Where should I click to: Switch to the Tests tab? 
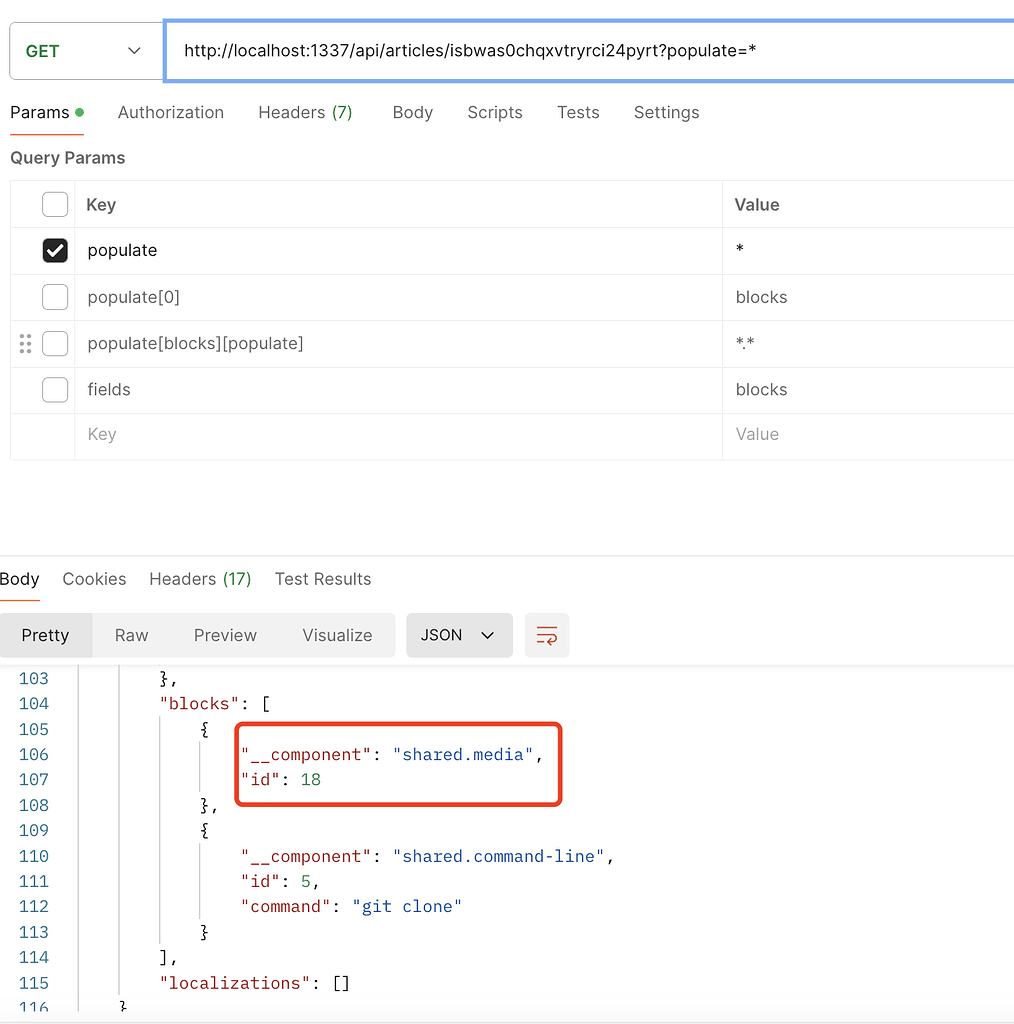578,112
